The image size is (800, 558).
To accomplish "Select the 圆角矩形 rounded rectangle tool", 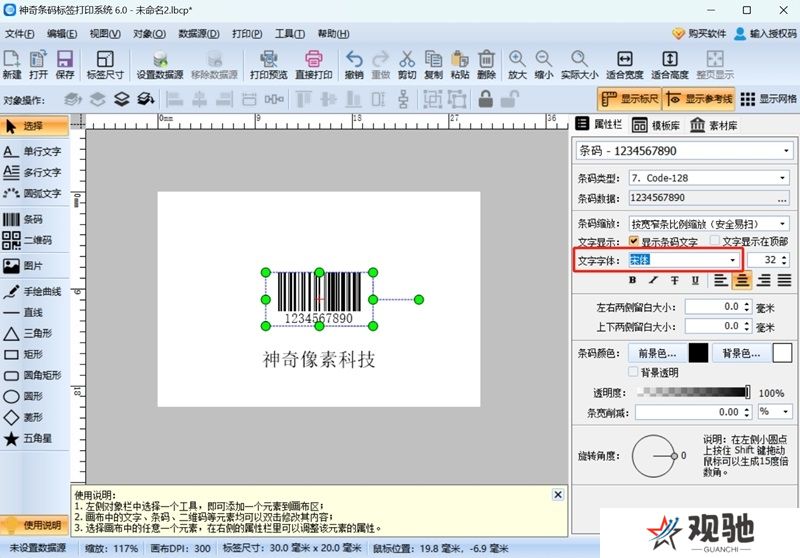I will [x=34, y=375].
